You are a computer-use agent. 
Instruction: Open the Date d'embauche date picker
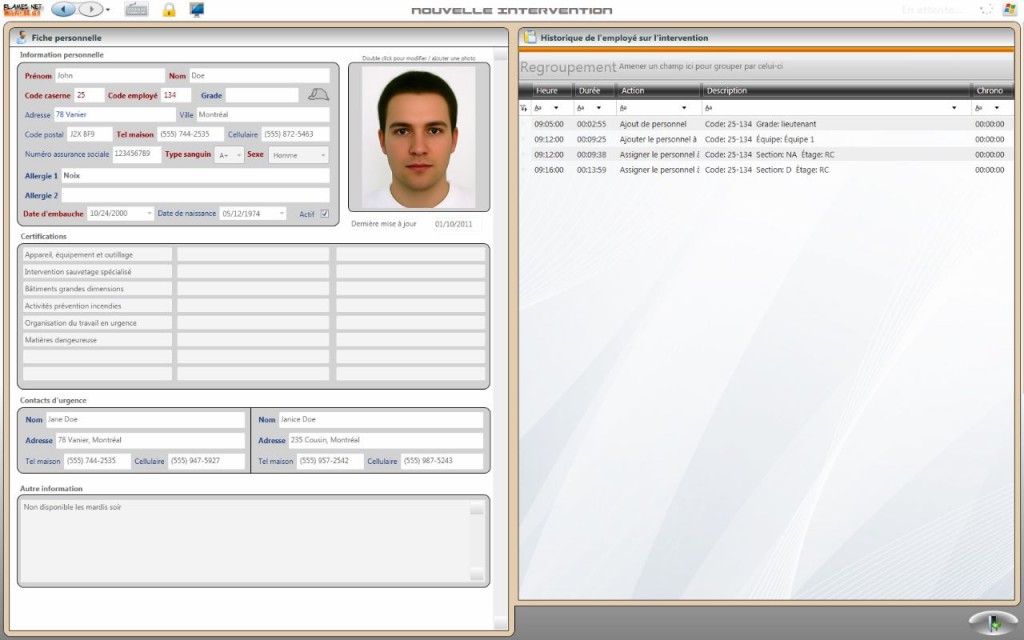pos(149,214)
